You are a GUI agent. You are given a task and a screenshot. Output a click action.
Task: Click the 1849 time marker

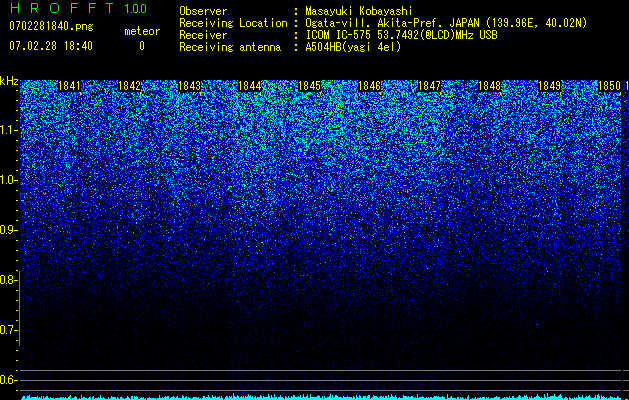click(x=549, y=86)
